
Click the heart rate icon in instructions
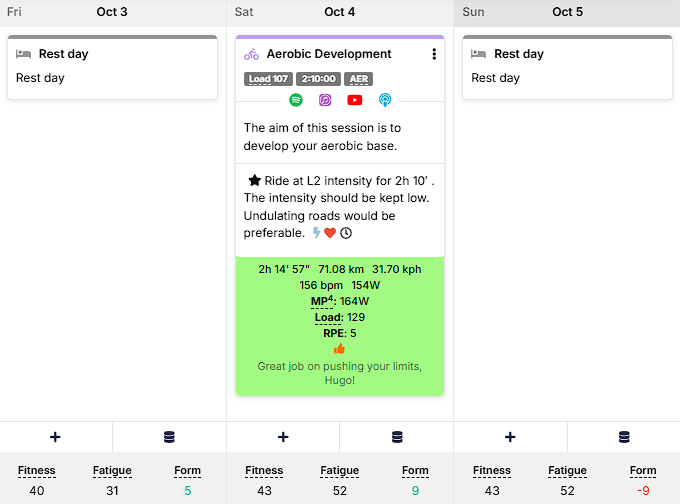click(x=330, y=233)
